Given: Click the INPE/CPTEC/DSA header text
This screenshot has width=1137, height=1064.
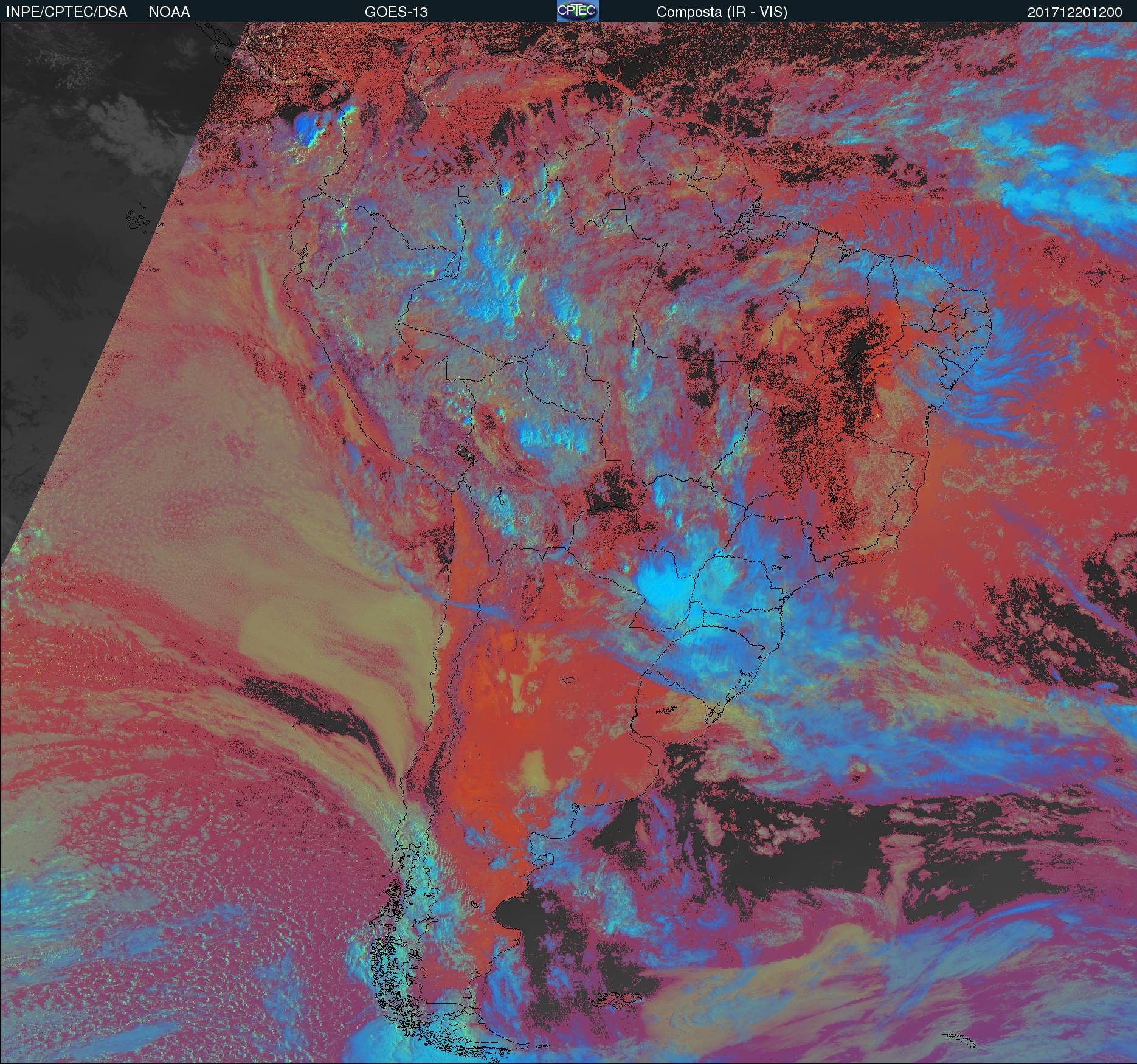Looking at the screenshot, I should [66, 12].
